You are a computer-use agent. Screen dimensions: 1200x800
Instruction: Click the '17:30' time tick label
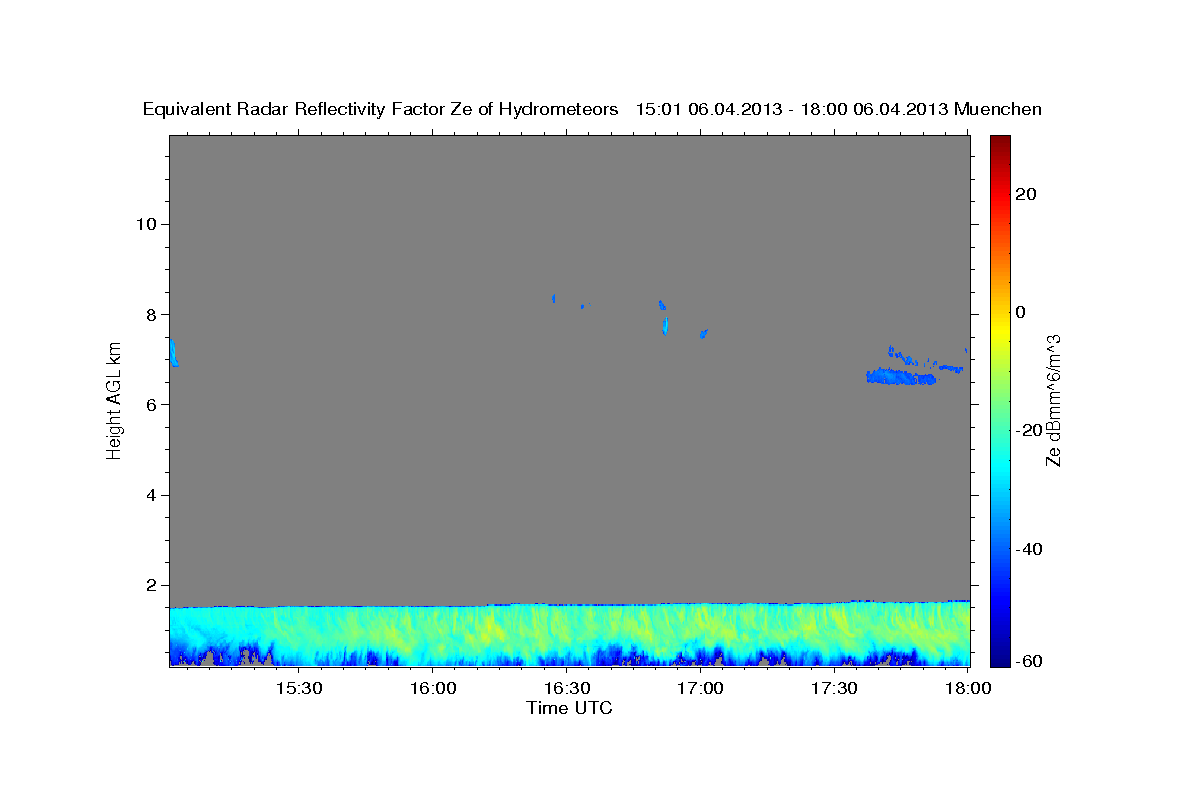(835, 688)
